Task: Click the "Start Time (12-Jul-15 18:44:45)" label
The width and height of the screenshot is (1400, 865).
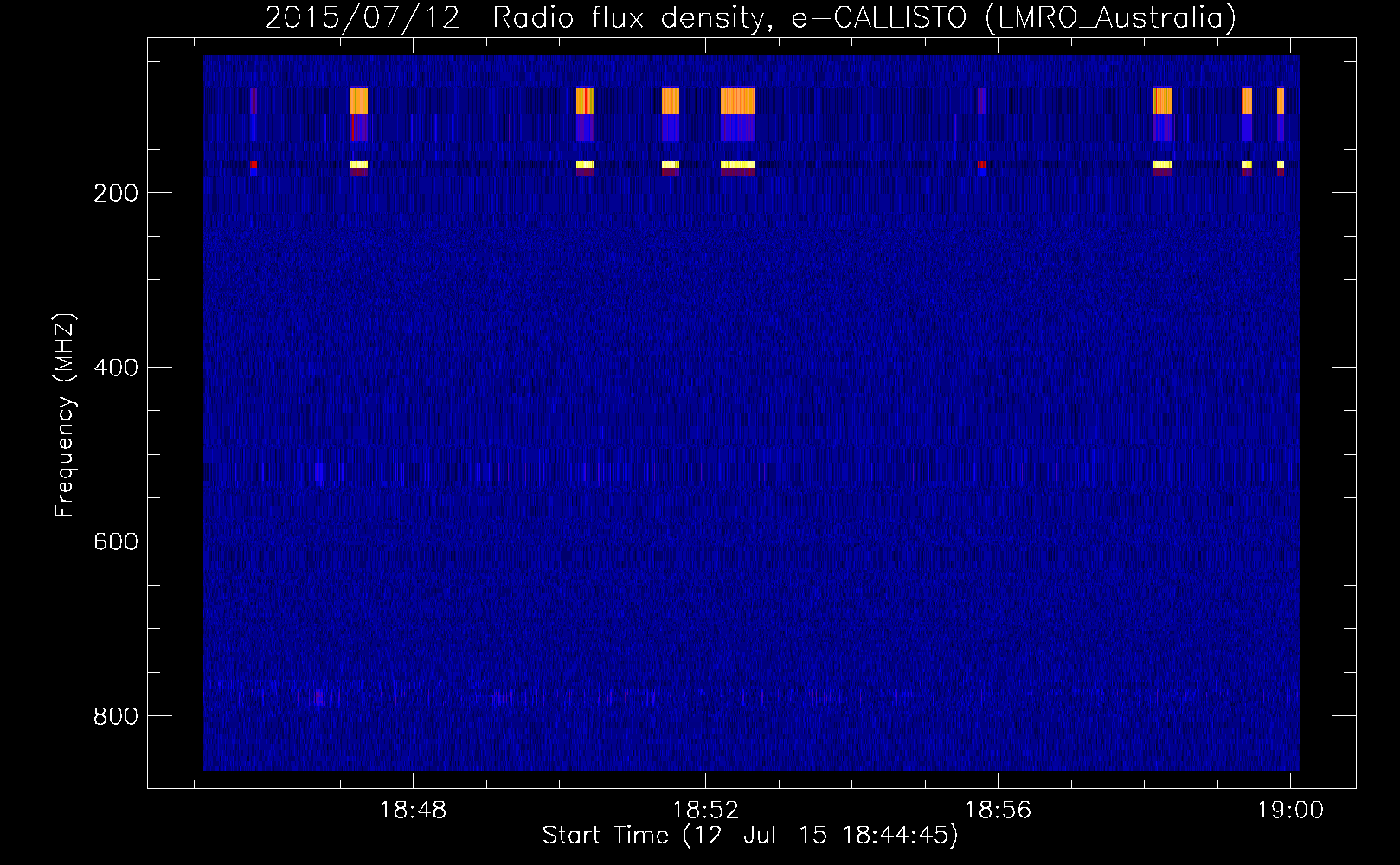Action: [750, 836]
